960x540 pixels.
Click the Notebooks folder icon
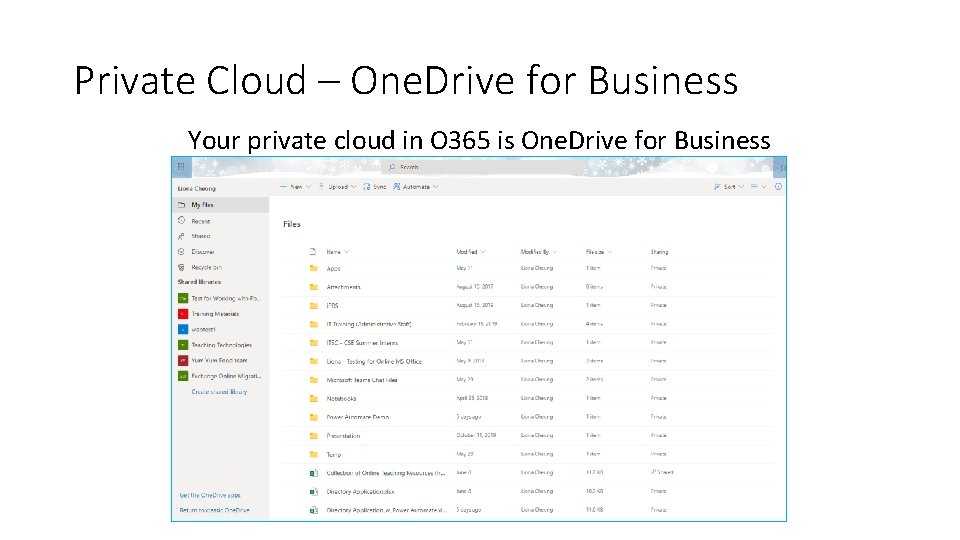313,399
